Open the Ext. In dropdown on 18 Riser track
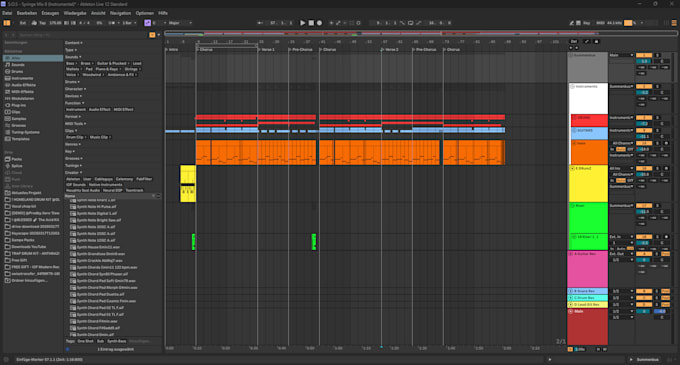The height and width of the screenshot is (365, 680). pos(621,237)
